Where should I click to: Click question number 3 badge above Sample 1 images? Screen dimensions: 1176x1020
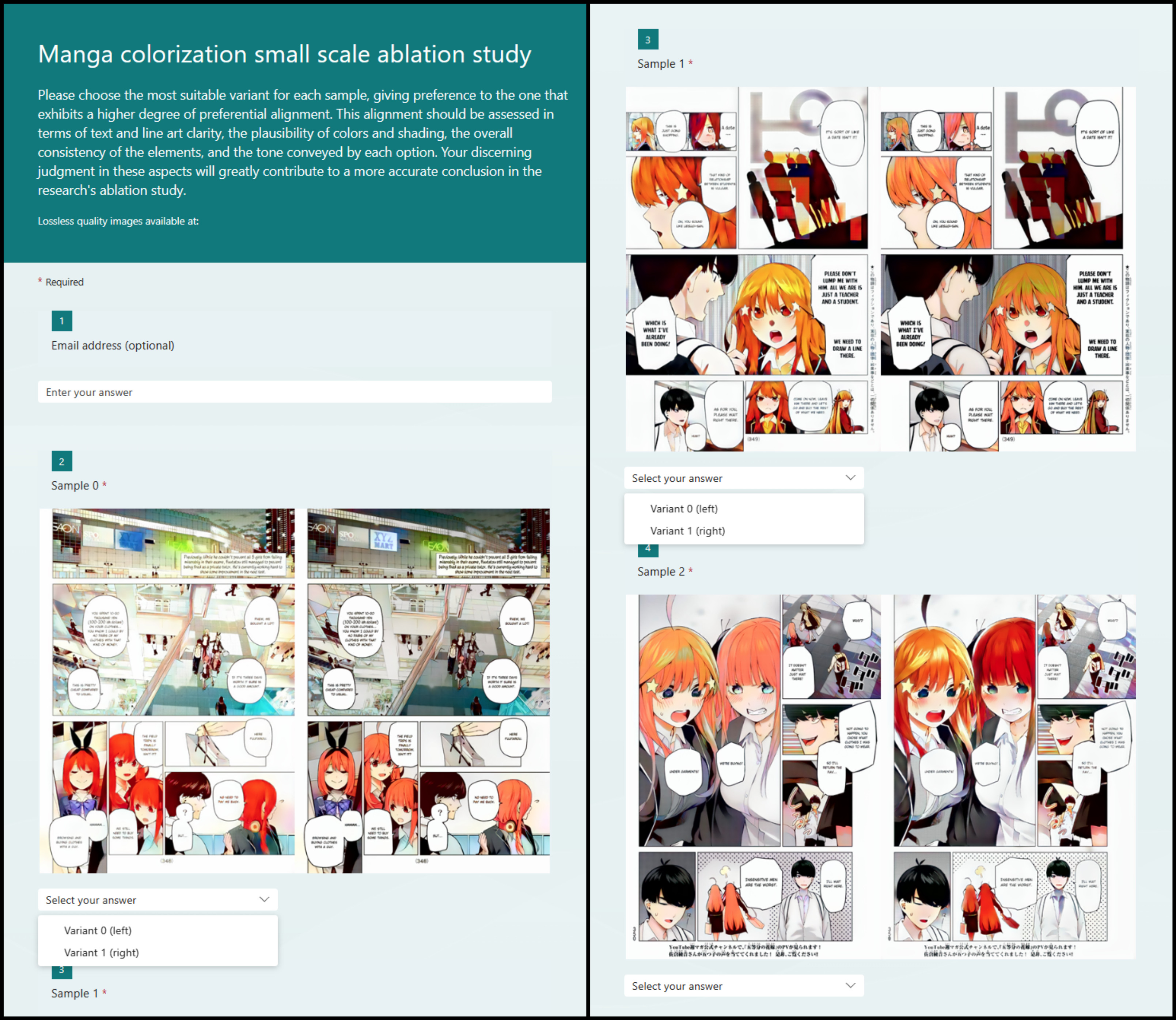click(648, 40)
